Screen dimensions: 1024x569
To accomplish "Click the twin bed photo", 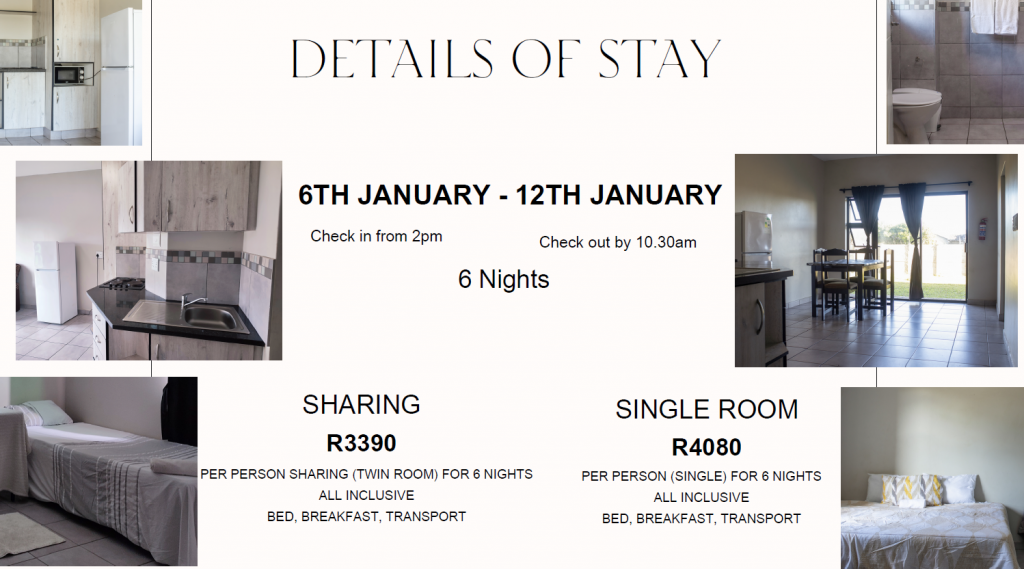I will point(99,472).
